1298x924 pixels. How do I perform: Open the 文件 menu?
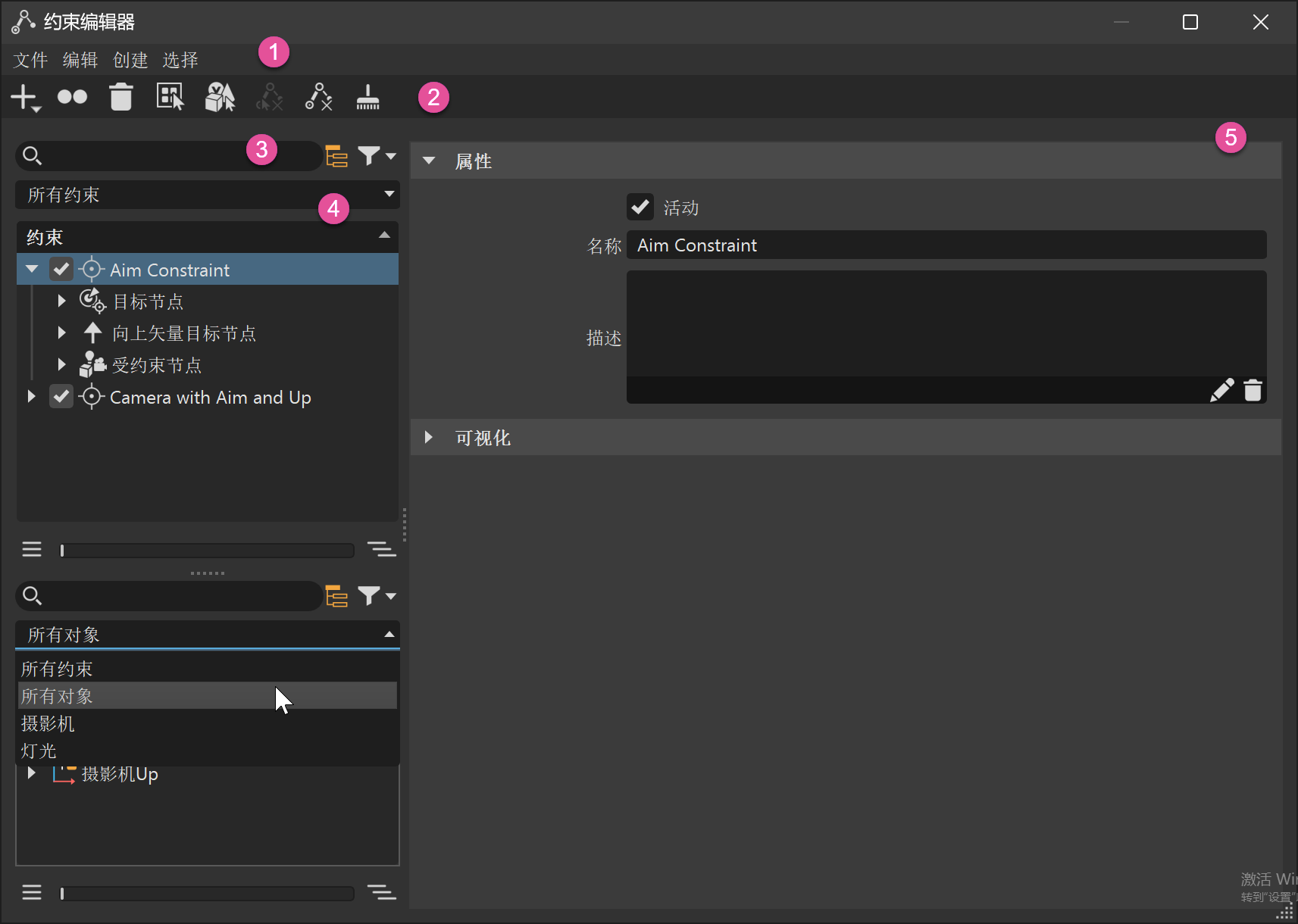tap(30, 60)
